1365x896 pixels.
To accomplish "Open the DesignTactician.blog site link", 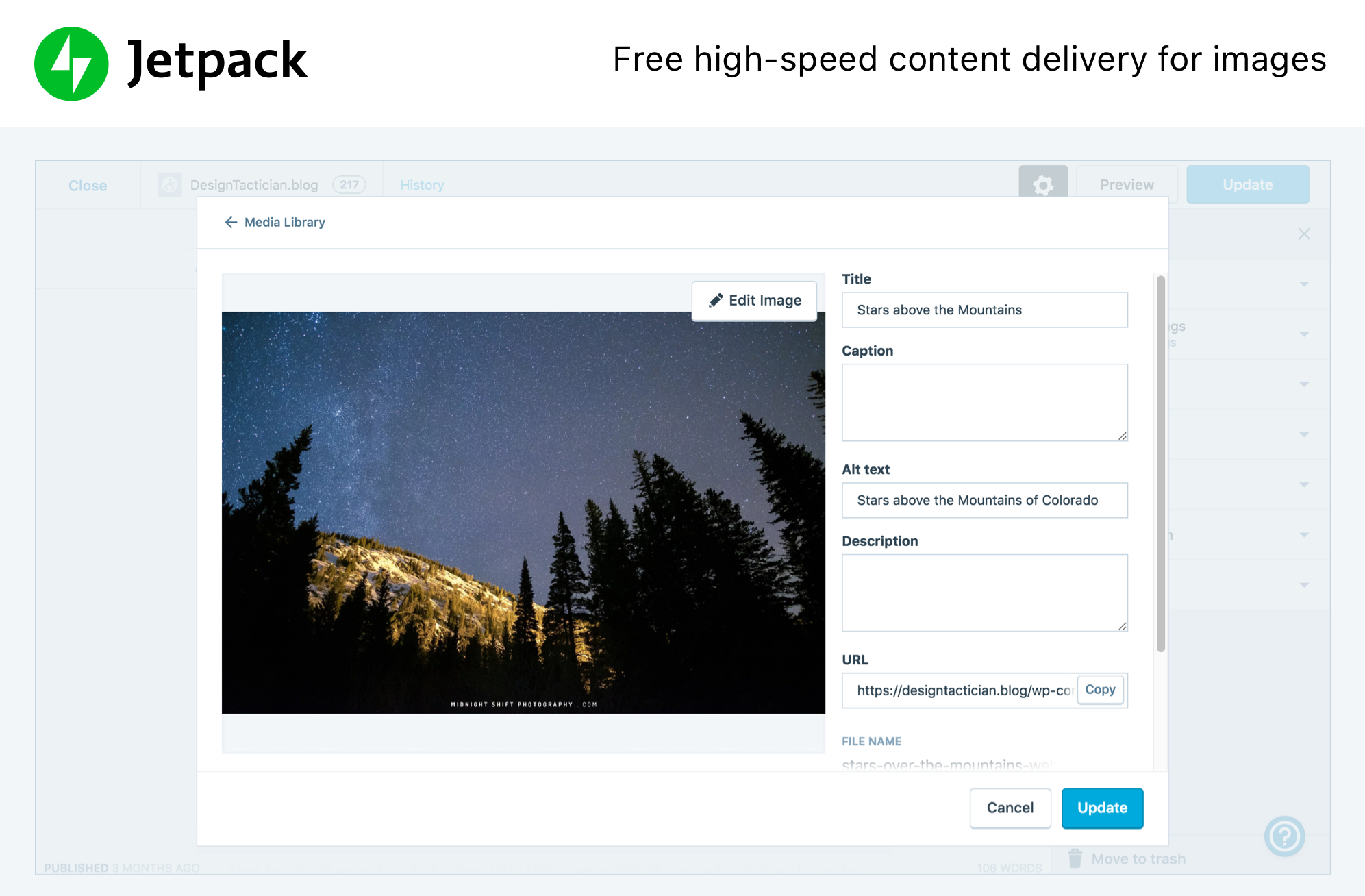I will pyautogui.click(x=254, y=185).
